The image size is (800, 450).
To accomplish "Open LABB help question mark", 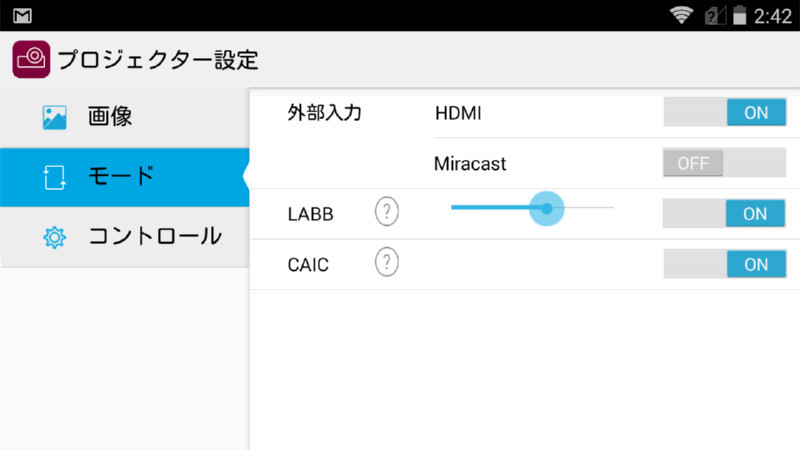I will pyautogui.click(x=387, y=213).
